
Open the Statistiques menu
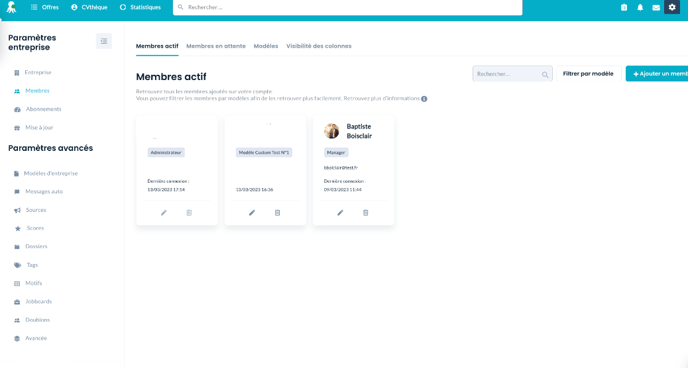pyautogui.click(x=140, y=7)
